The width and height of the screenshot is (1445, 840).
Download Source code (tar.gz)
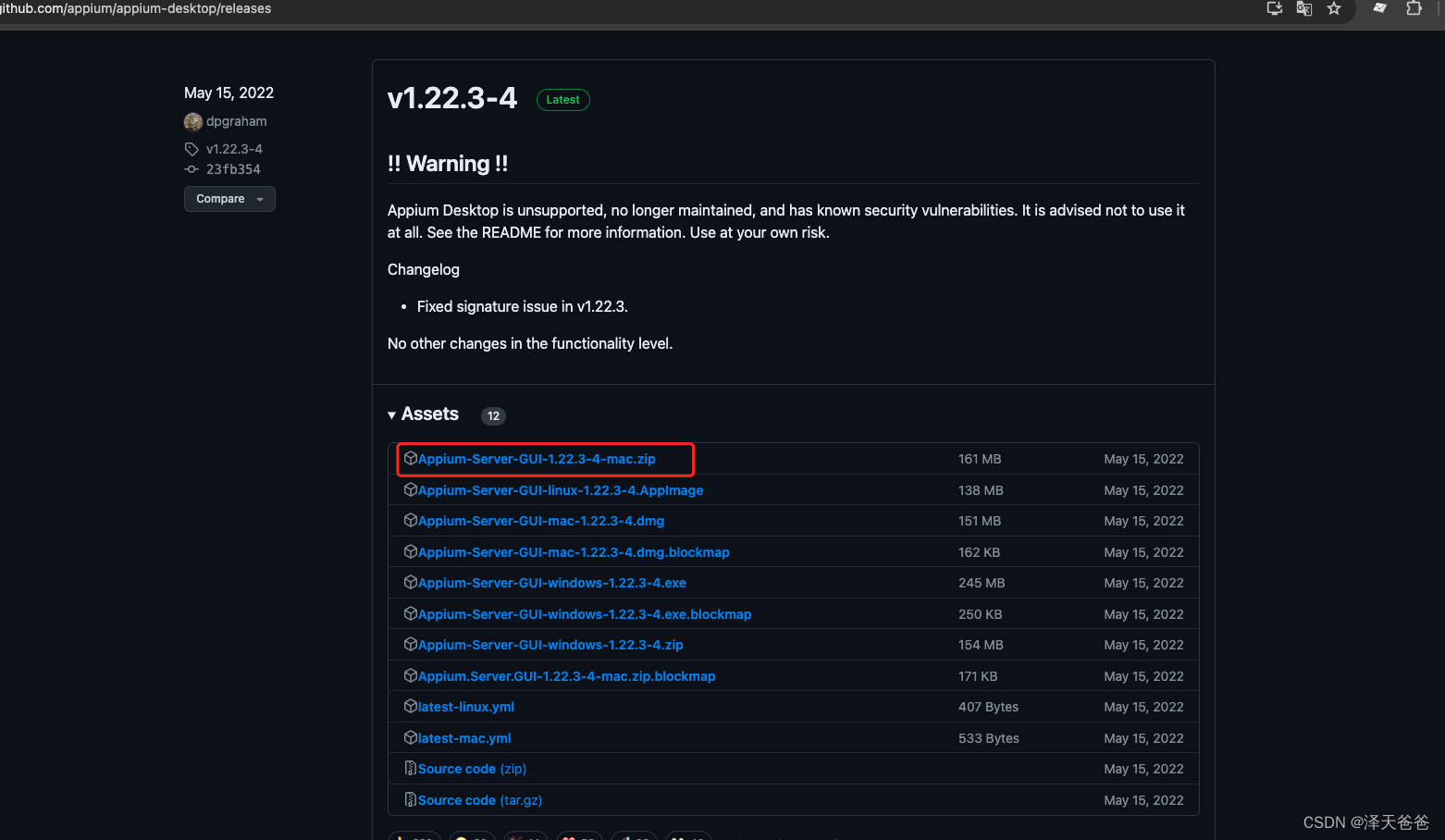tap(480, 800)
